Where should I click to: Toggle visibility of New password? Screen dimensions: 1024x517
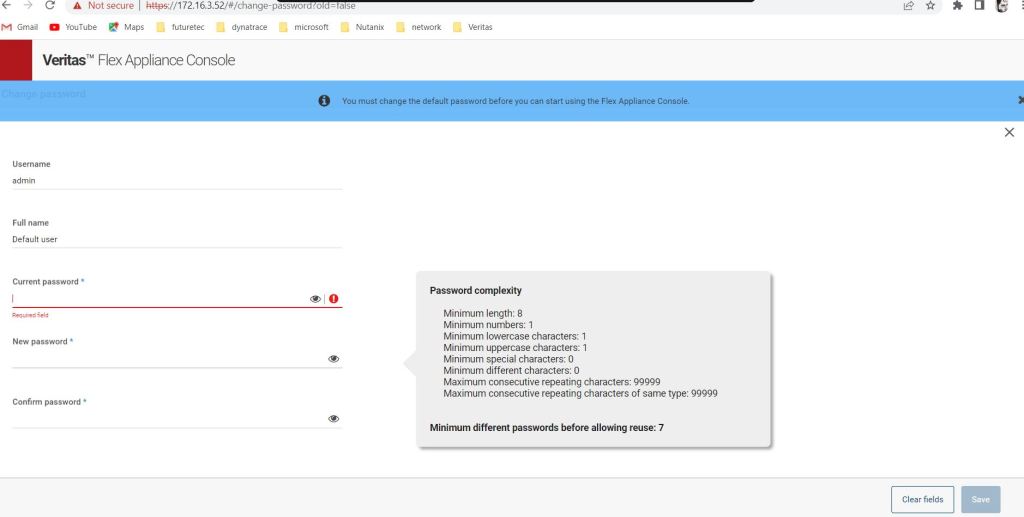(x=333, y=359)
